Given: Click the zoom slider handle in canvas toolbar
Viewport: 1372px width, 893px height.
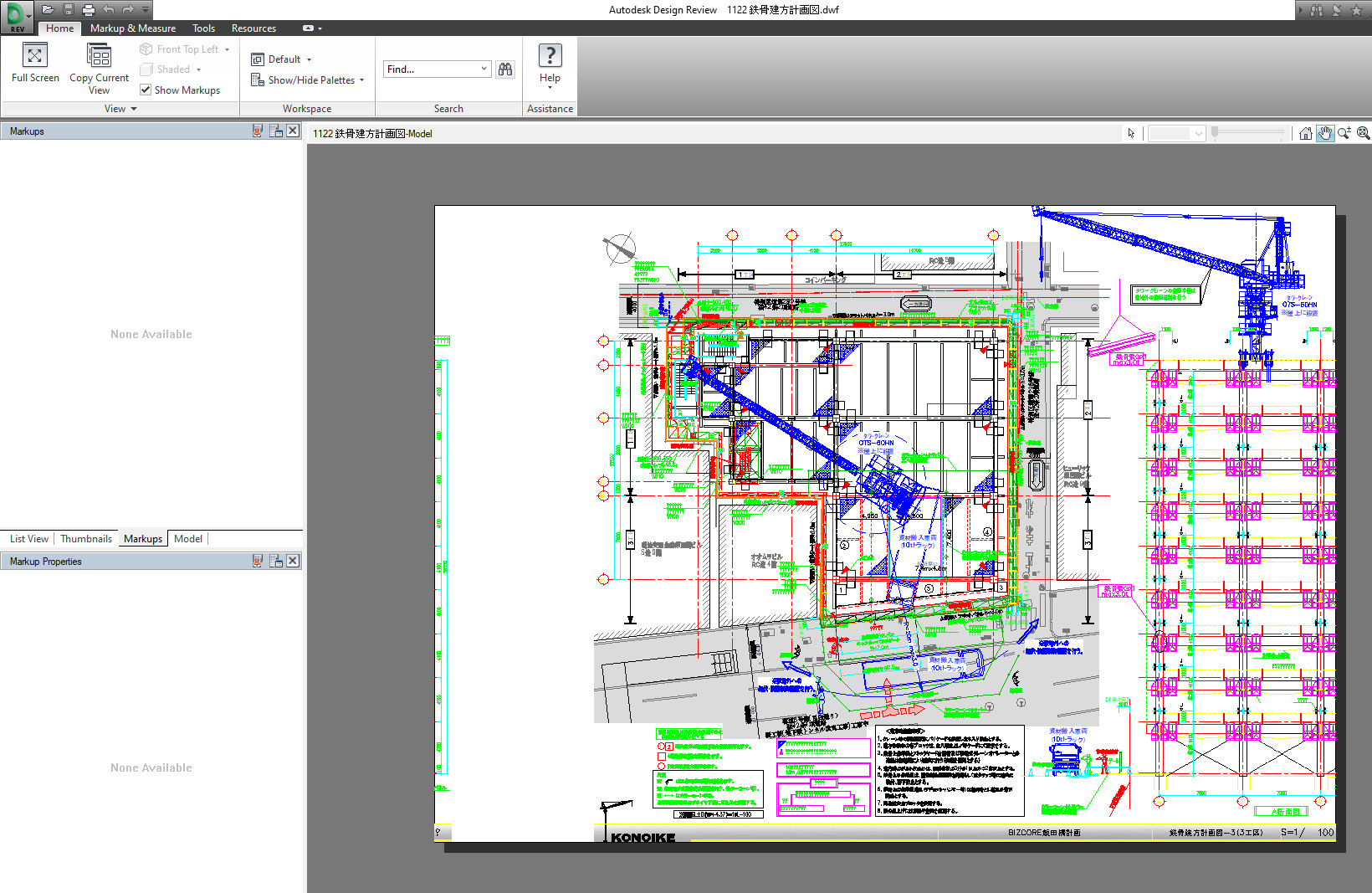Looking at the screenshot, I should [x=1215, y=131].
